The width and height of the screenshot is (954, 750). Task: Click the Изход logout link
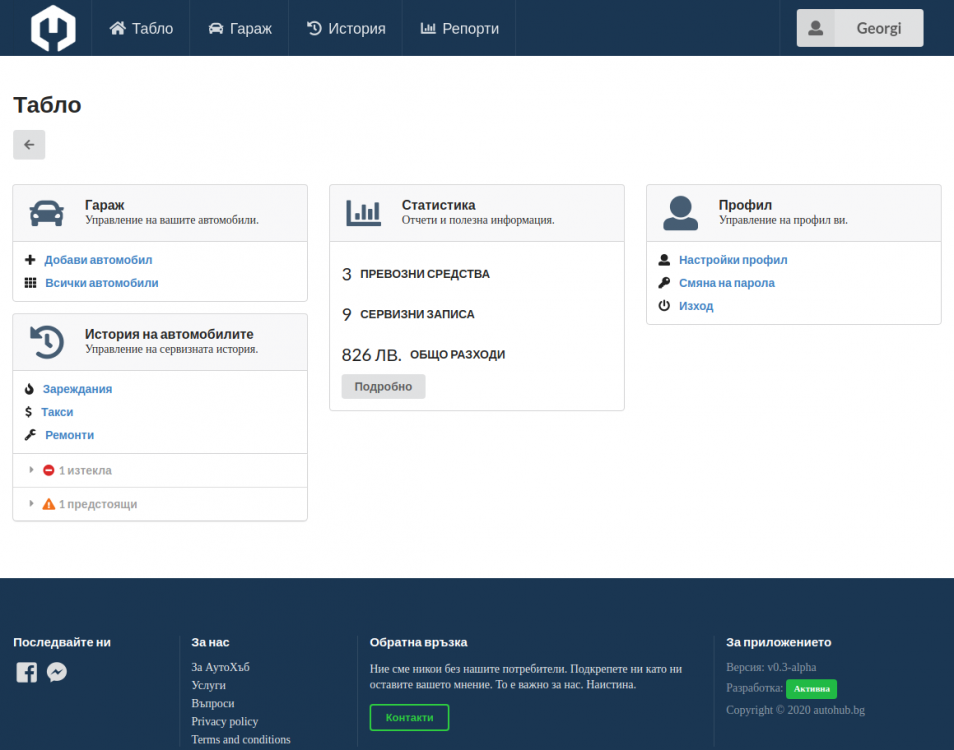tap(696, 306)
